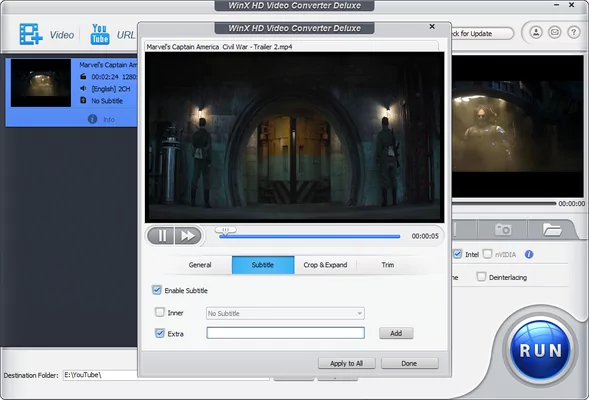This screenshot has width=589, height=400.
Task: Click the email envelope icon
Action: (554, 33)
